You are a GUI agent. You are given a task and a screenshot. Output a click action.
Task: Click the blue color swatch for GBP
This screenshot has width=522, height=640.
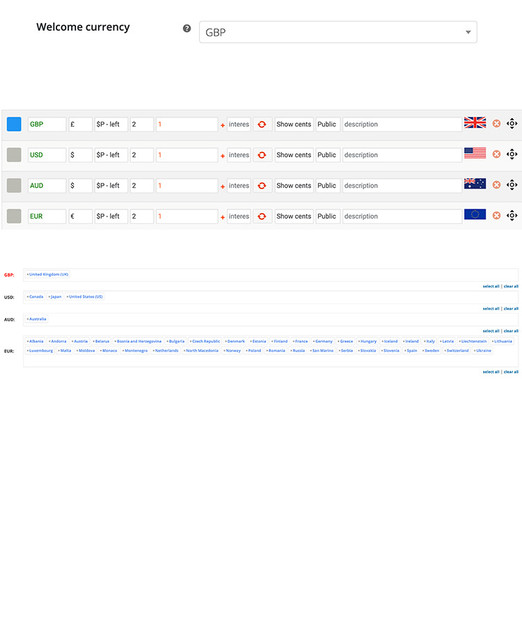pos(14,124)
